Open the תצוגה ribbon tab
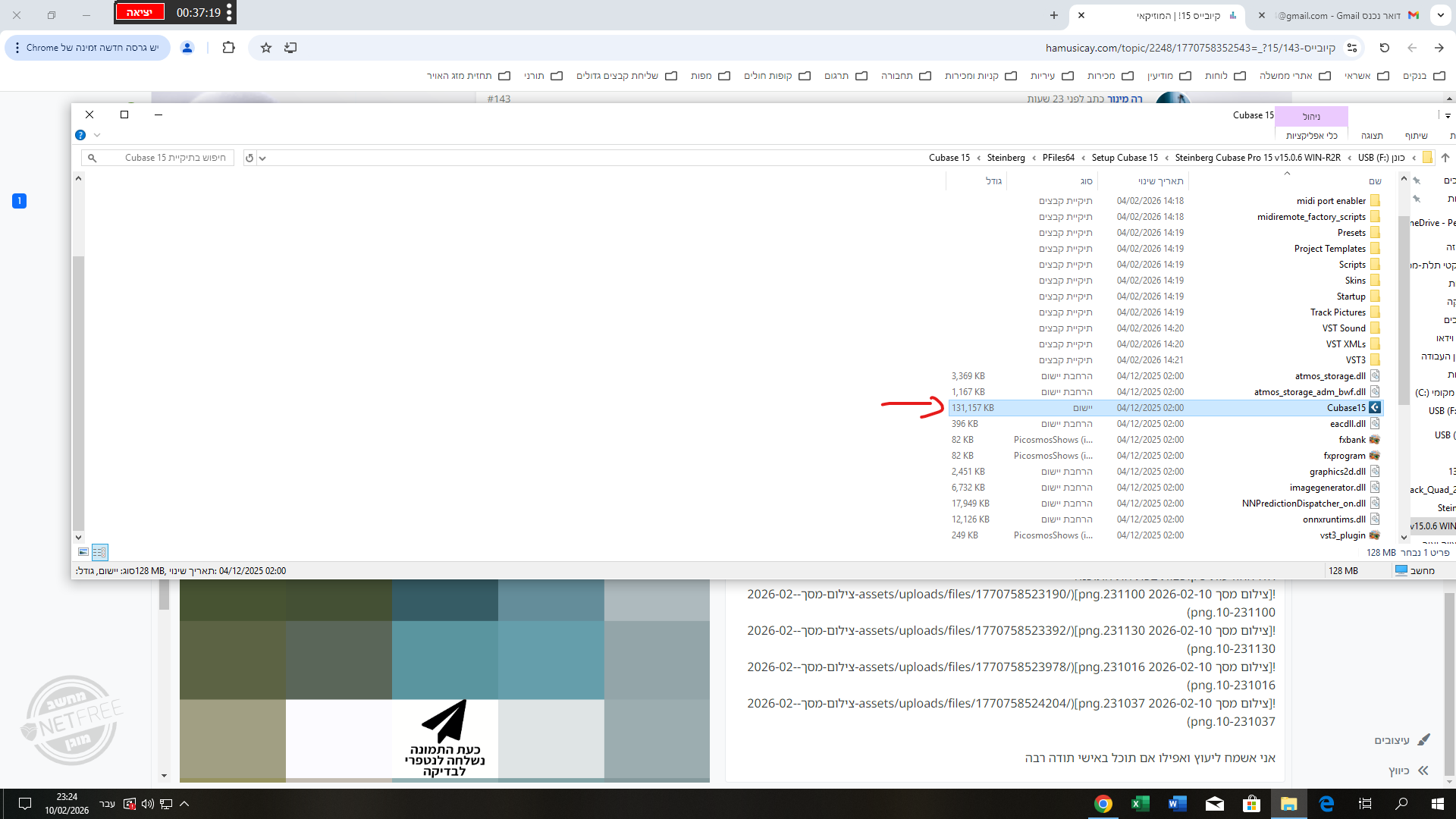 click(1371, 136)
